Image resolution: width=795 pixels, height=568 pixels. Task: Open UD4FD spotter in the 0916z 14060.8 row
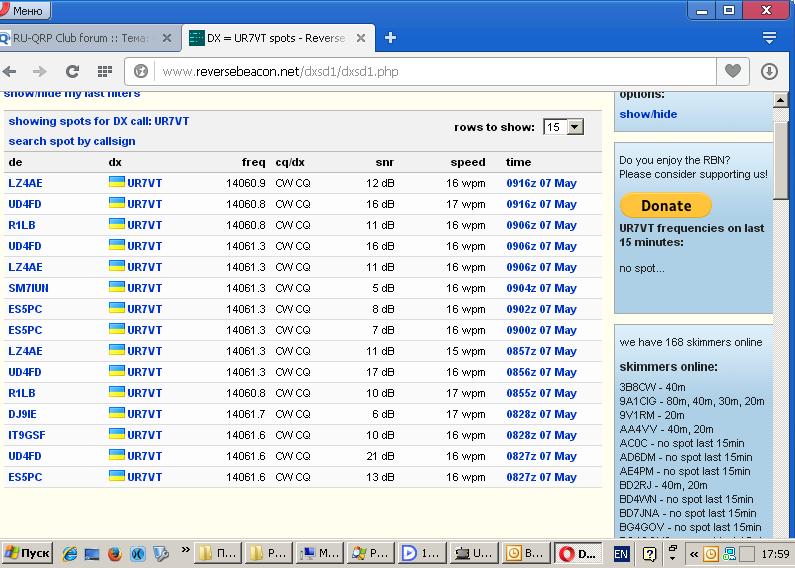(x=25, y=204)
